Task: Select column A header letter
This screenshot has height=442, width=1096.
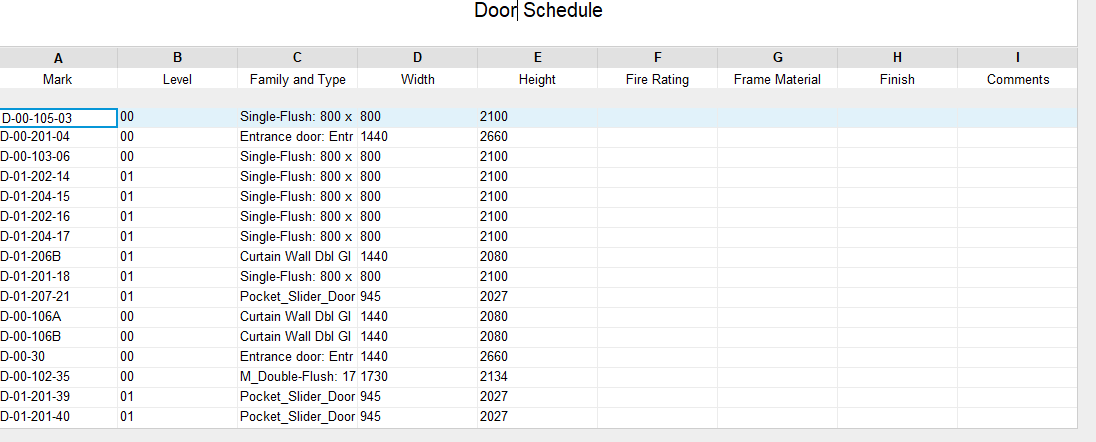Action: tap(58, 58)
